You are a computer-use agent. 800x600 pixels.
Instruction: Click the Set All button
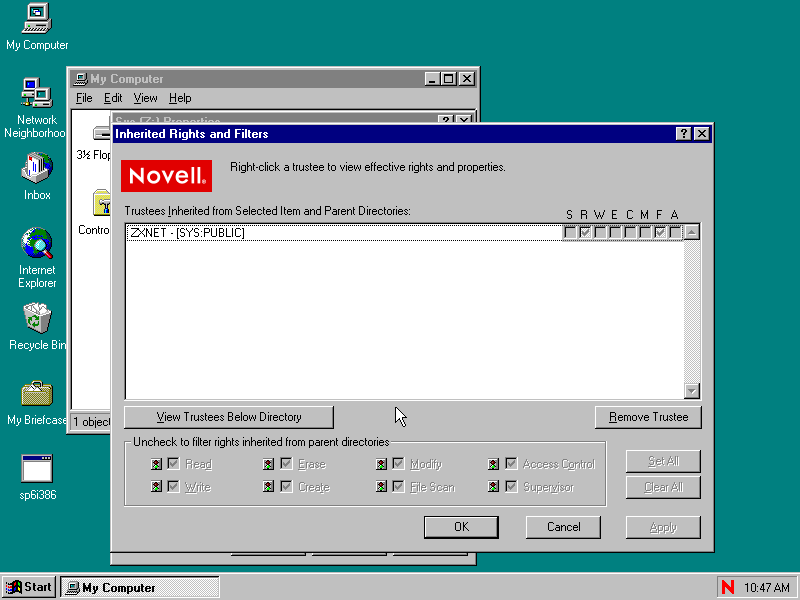pyautogui.click(x=663, y=461)
